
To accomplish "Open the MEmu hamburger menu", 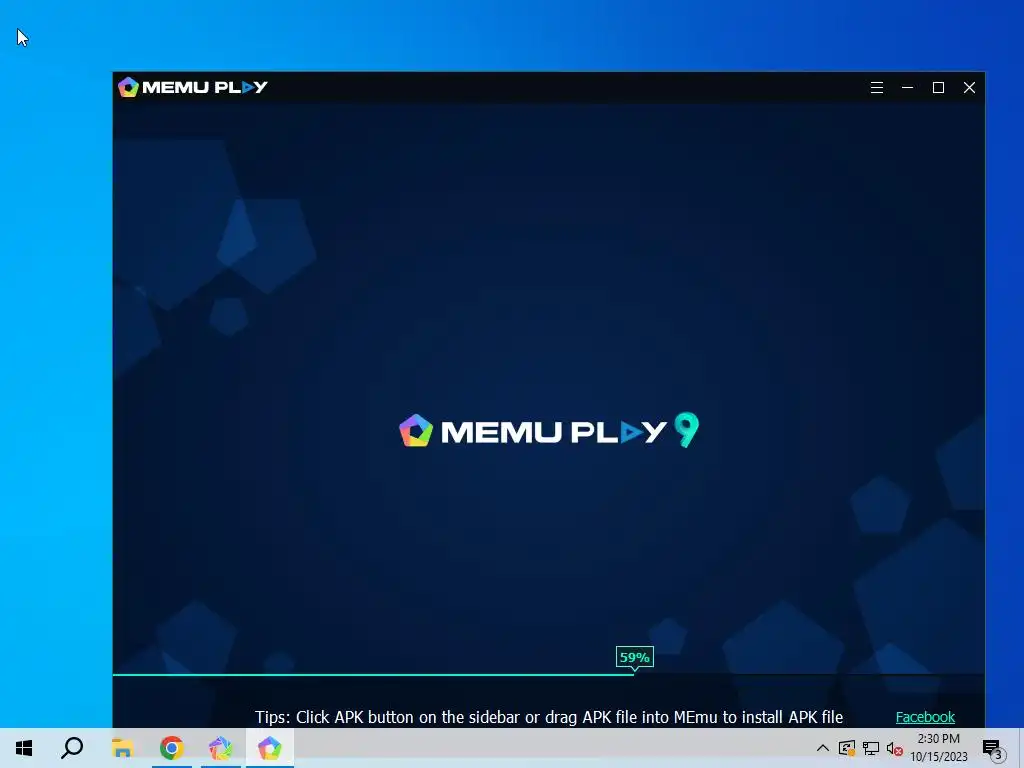I will pyautogui.click(x=876, y=88).
